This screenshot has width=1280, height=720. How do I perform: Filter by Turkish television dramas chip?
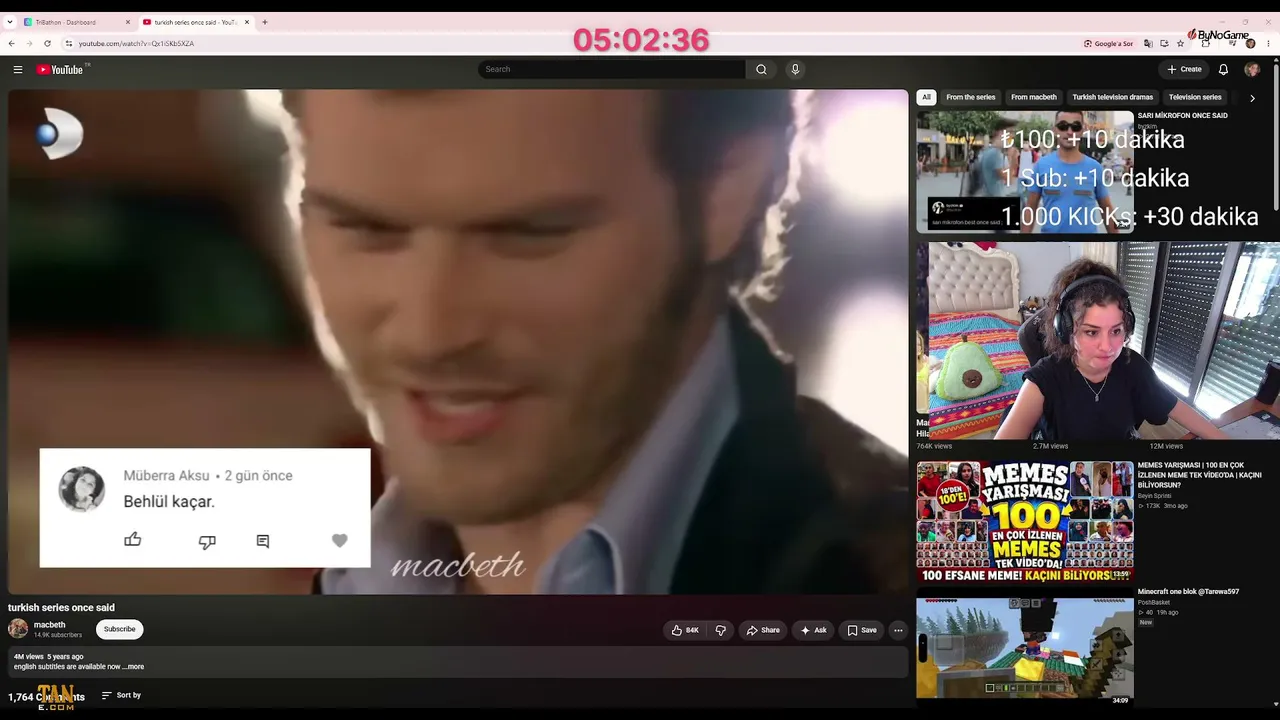[1113, 97]
